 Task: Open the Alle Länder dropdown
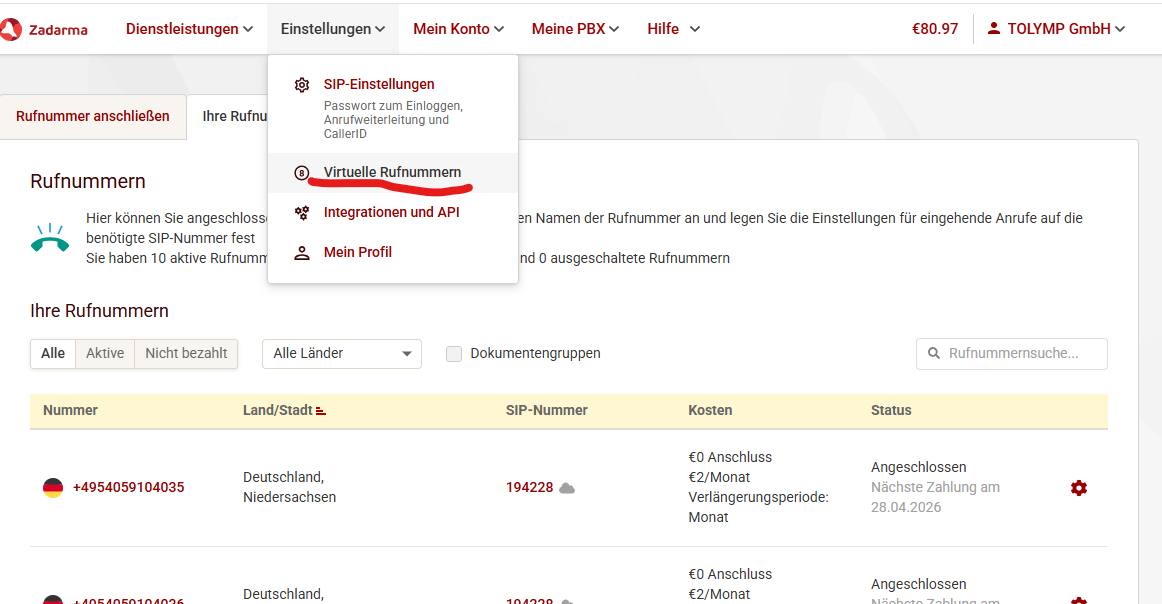tap(341, 354)
